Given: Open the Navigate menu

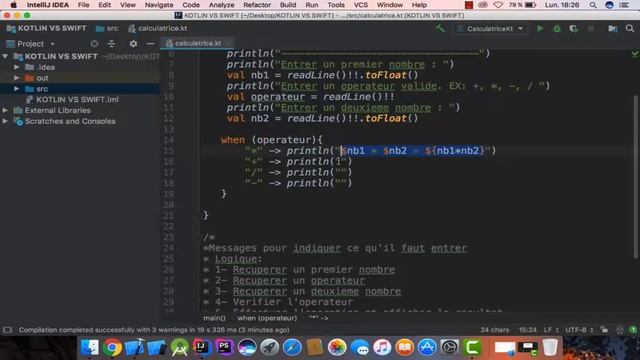Looking at the screenshot, I should click(159, 5).
